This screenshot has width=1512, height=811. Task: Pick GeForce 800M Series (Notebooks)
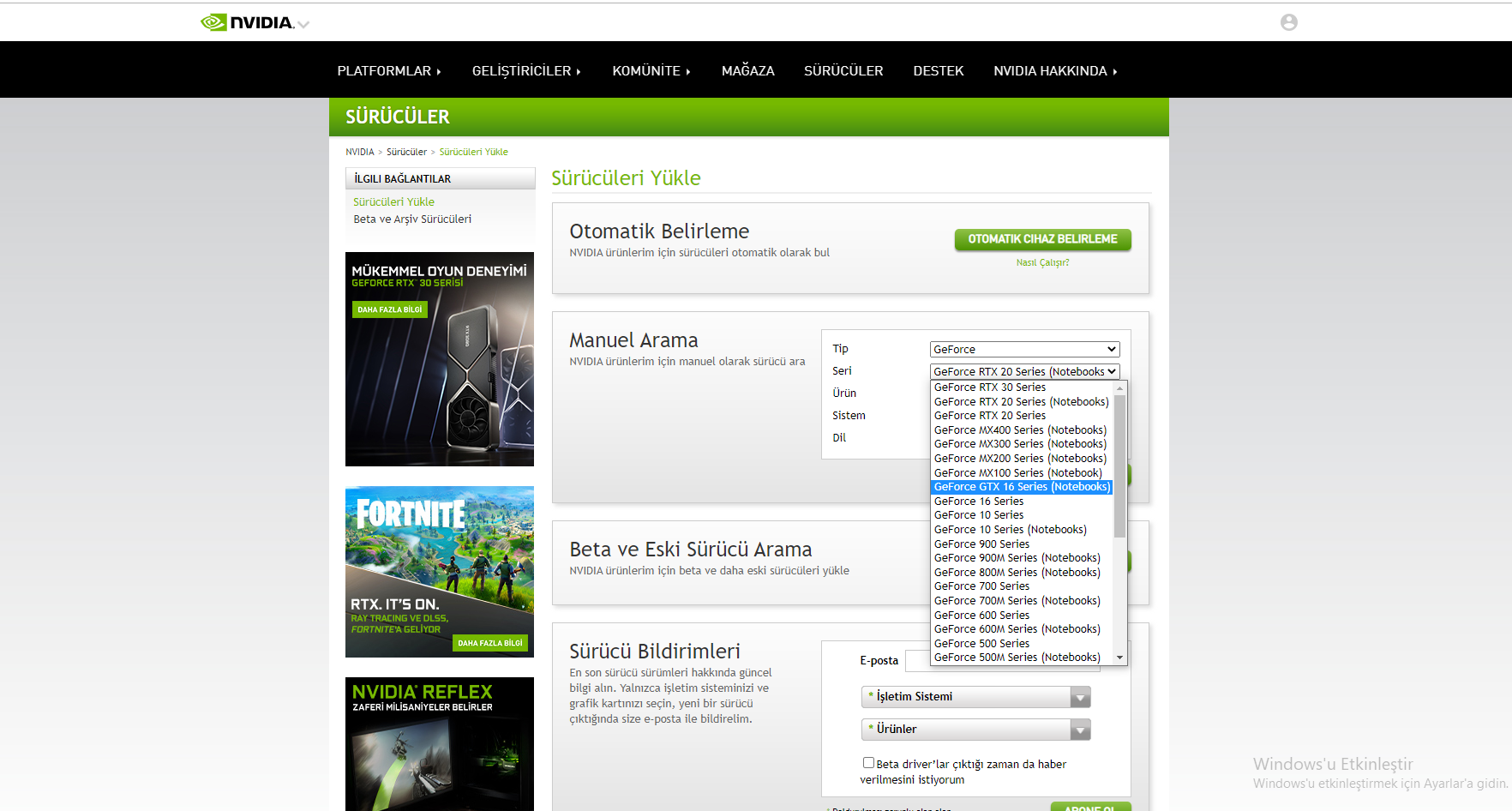coord(1022,573)
